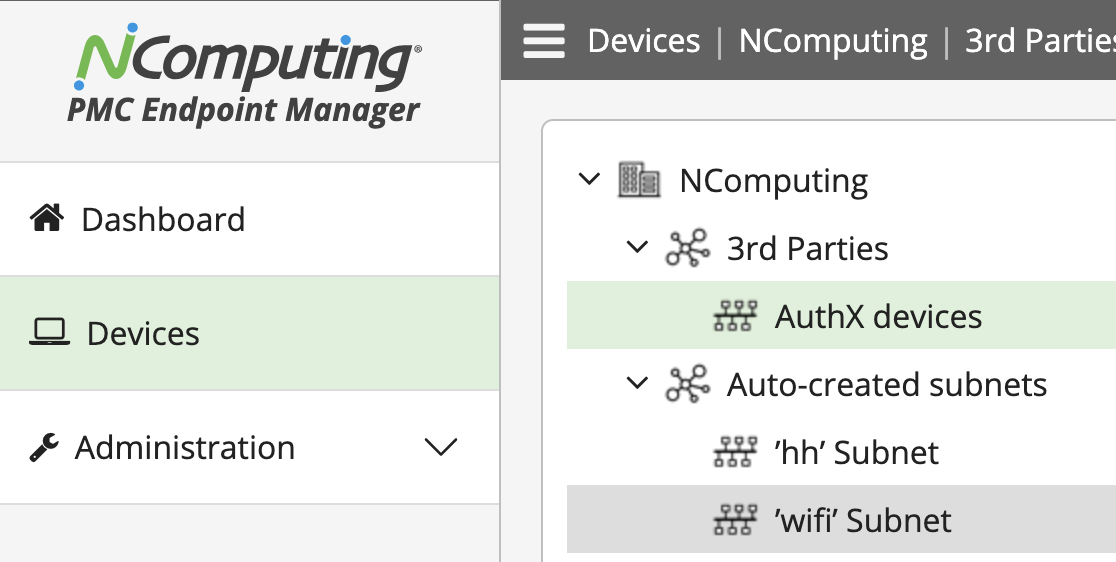Collapse the 3rd Parties tree node
This screenshot has height=562, width=1116.
[637, 247]
